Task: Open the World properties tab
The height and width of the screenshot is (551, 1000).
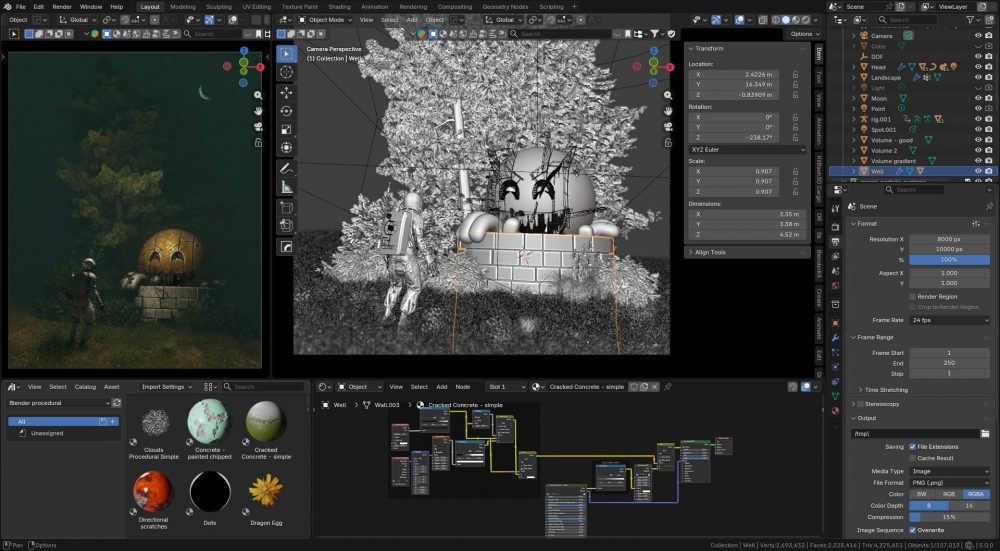Action: [x=835, y=286]
